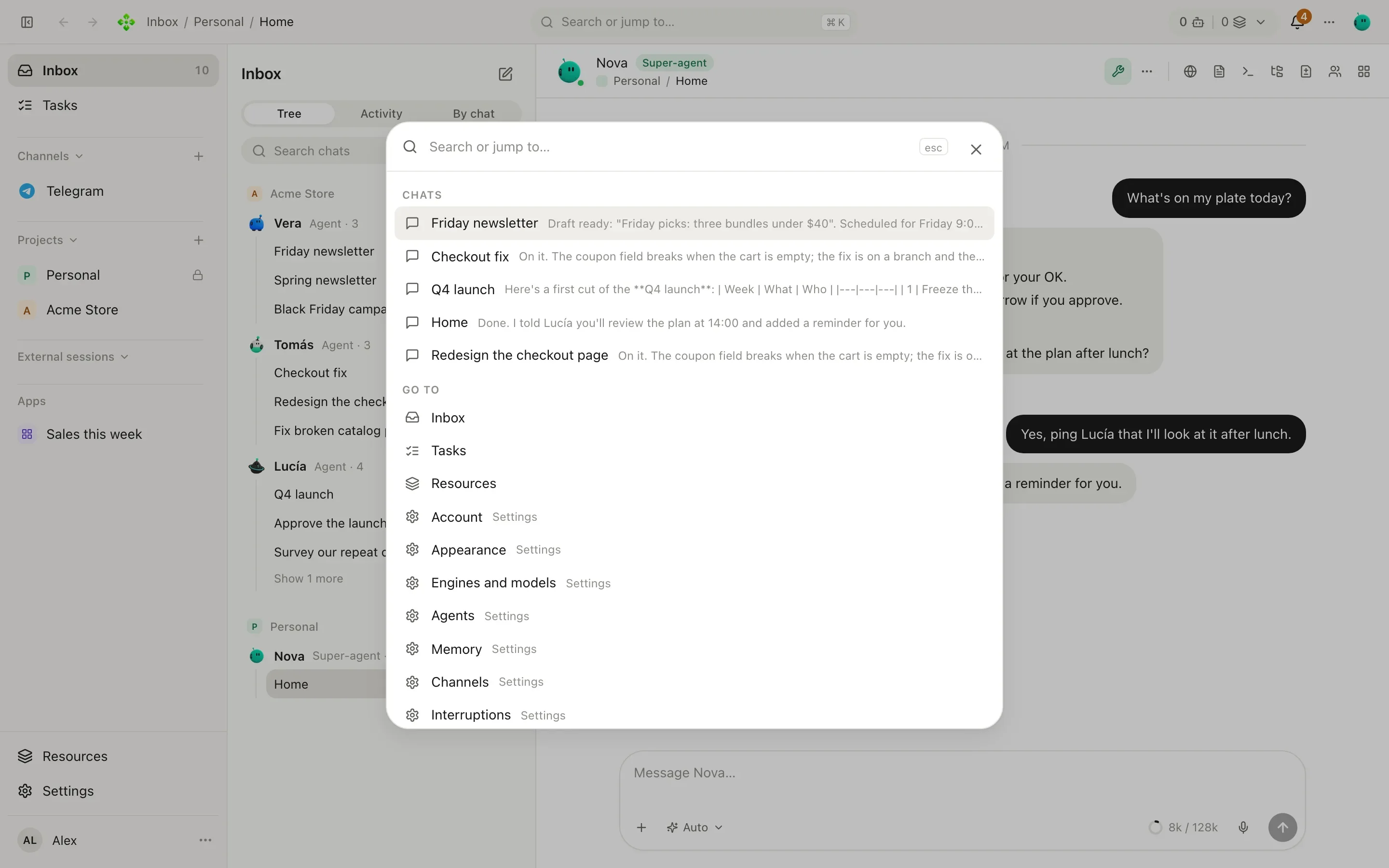The image size is (1389, 868).
Task: Open Agents settings from palette
Action: pos(694,615)
